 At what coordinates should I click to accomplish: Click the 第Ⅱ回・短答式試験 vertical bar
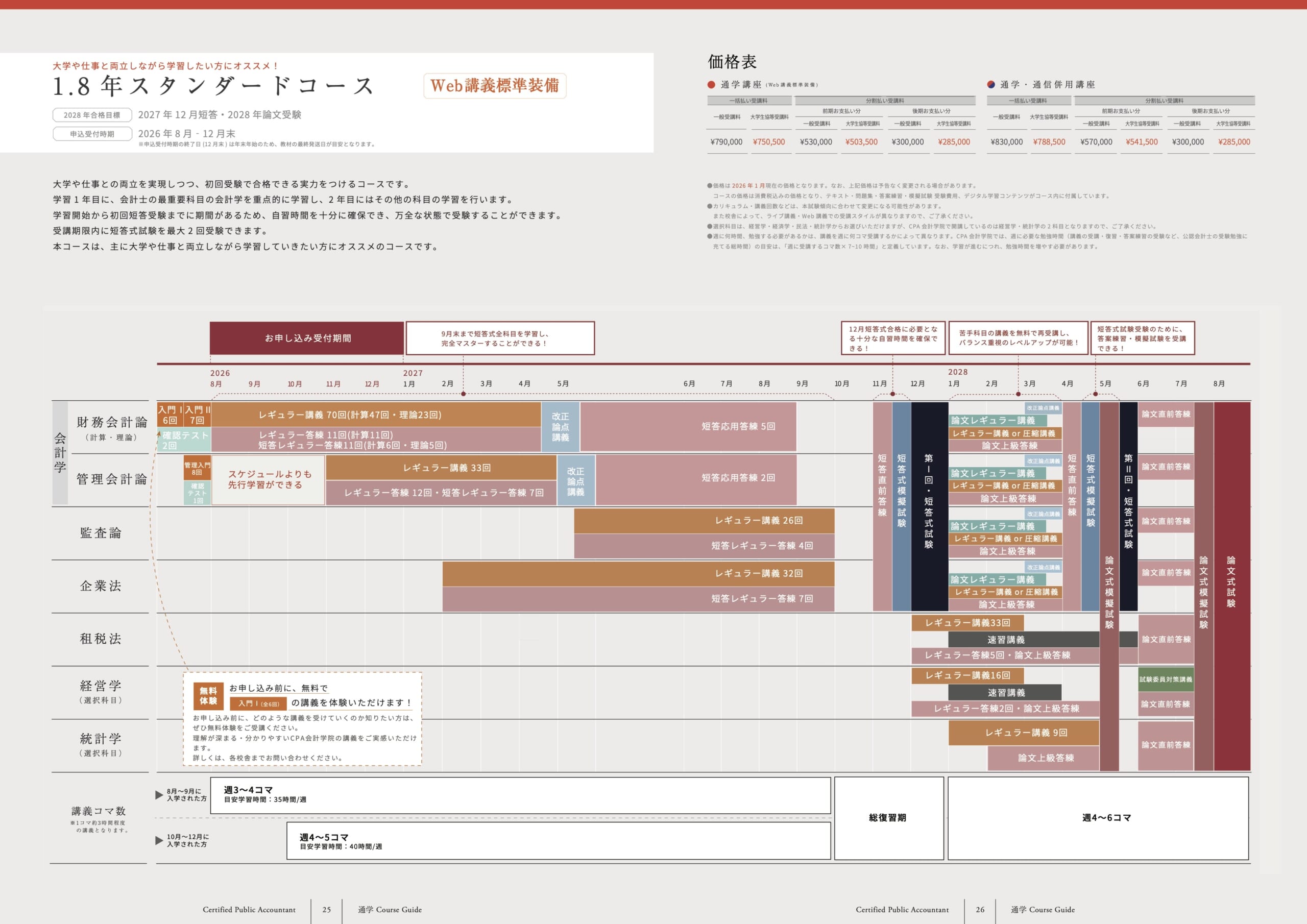(1128, 506)
